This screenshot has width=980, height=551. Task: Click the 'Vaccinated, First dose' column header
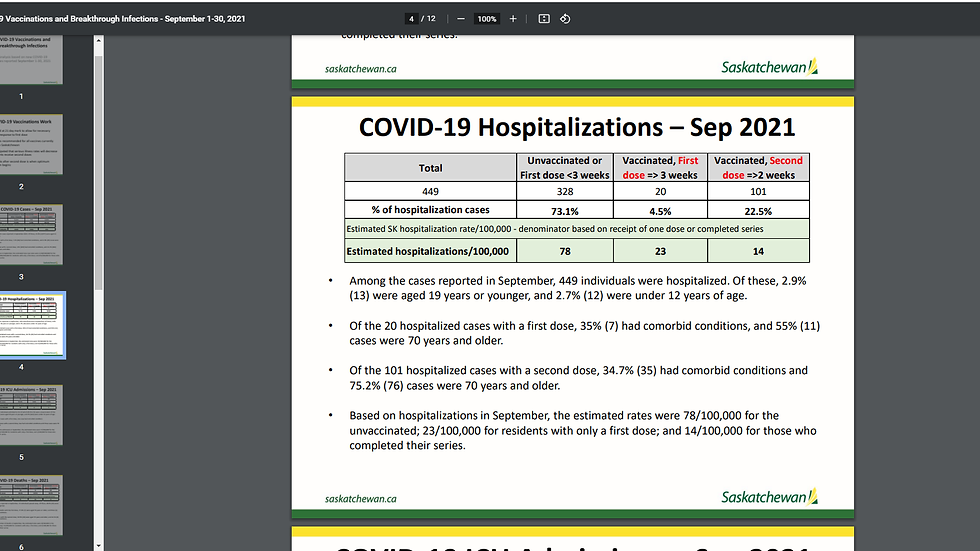click(660, 167)
